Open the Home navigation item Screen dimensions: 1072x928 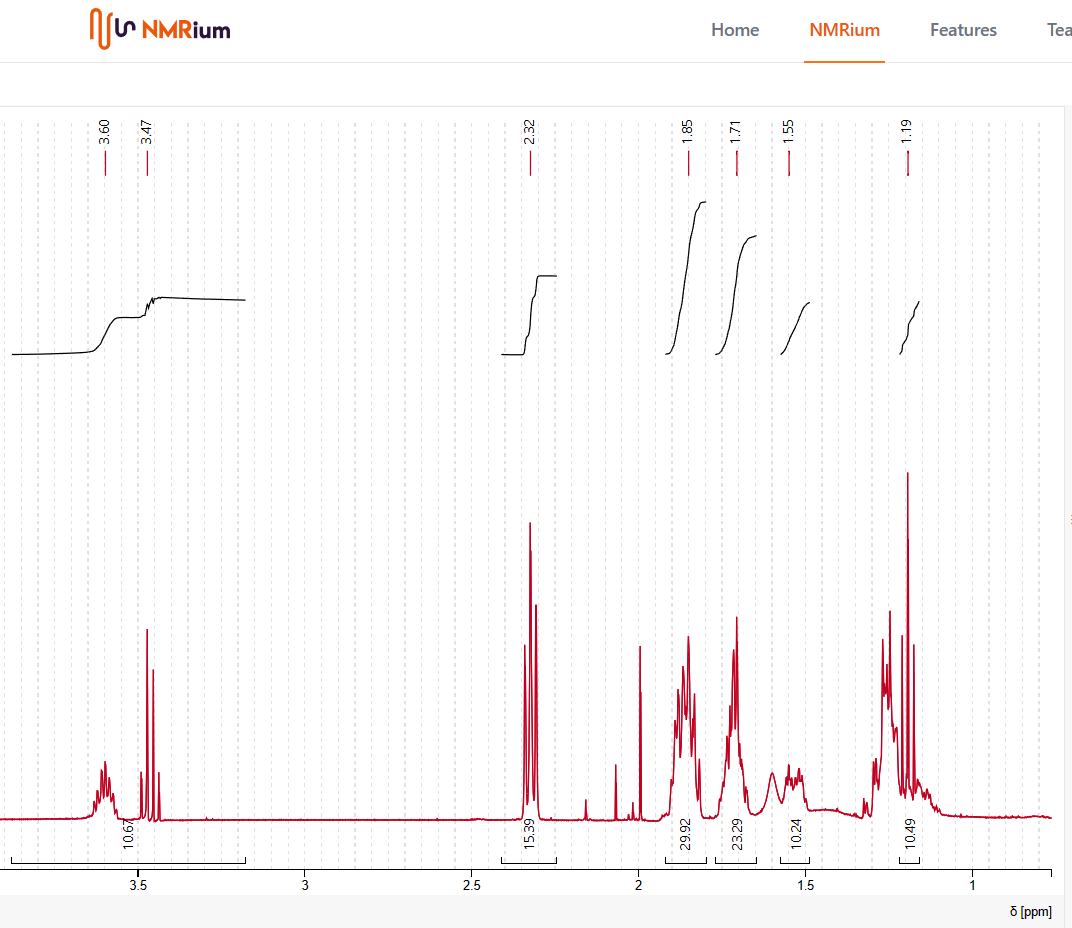coord(735,30)
